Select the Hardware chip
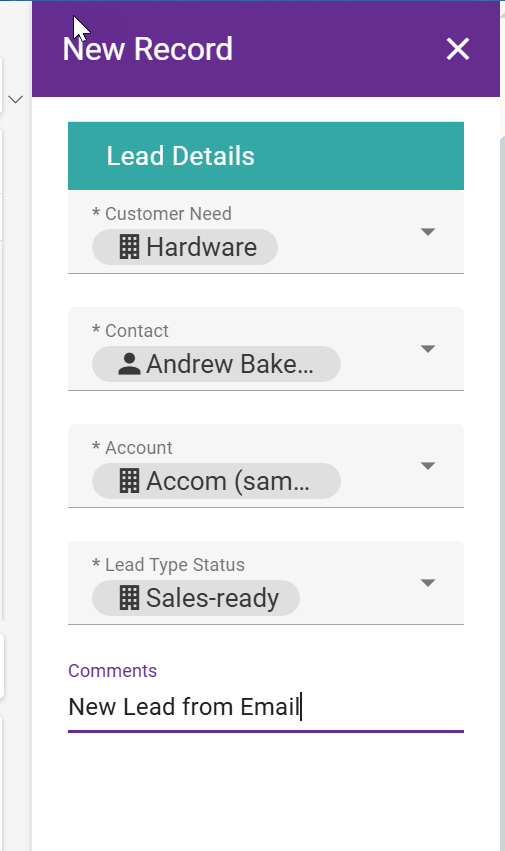505x851 pixels. 185,247
